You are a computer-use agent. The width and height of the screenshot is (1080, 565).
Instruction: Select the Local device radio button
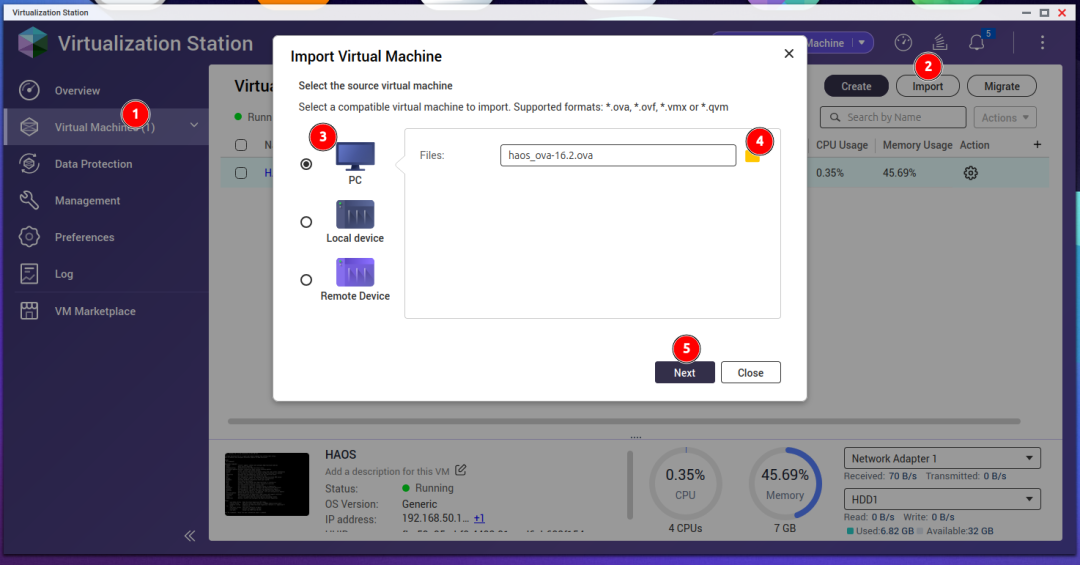click(x=306, y=222)
